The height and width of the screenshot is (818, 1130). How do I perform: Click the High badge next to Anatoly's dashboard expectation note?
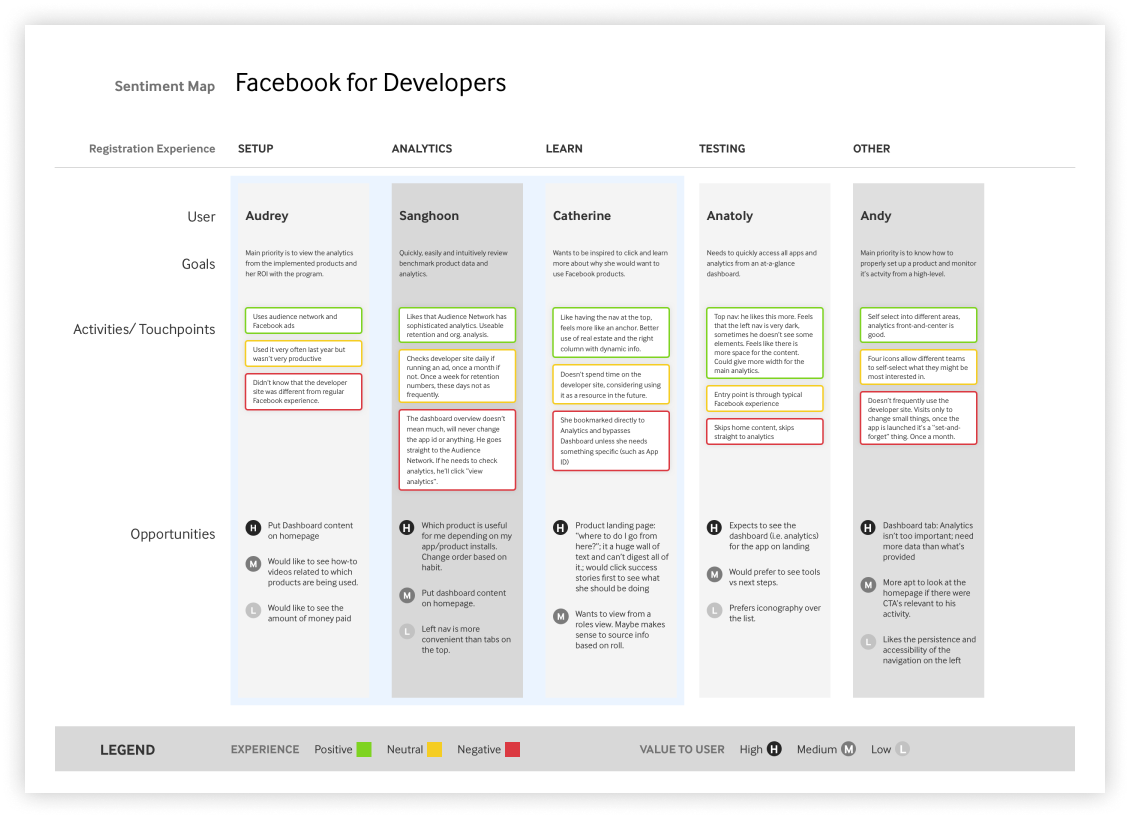[x=713, y=526]
